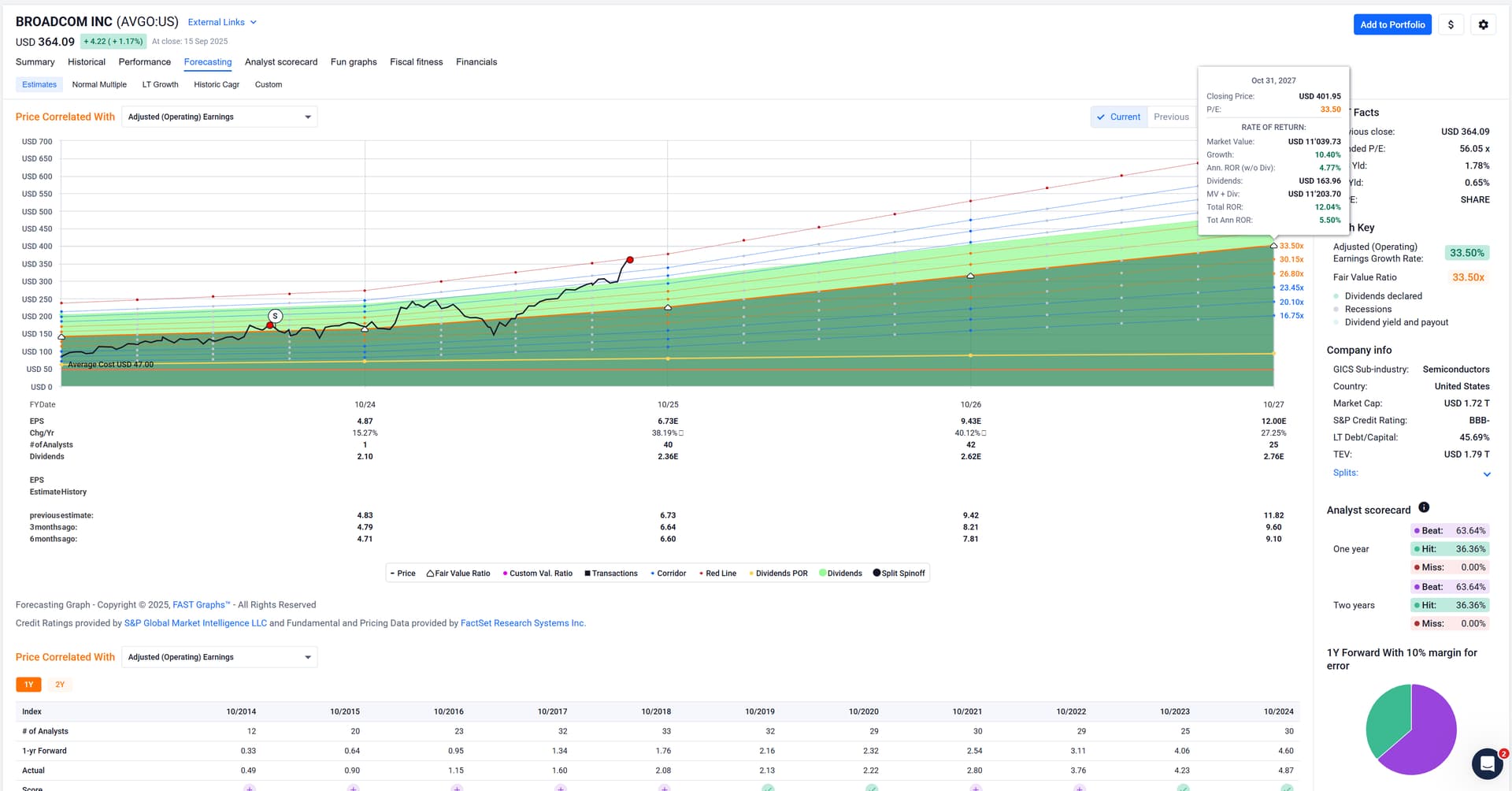Click the Split Spinoff legend black circle

(x=876, y=573)
